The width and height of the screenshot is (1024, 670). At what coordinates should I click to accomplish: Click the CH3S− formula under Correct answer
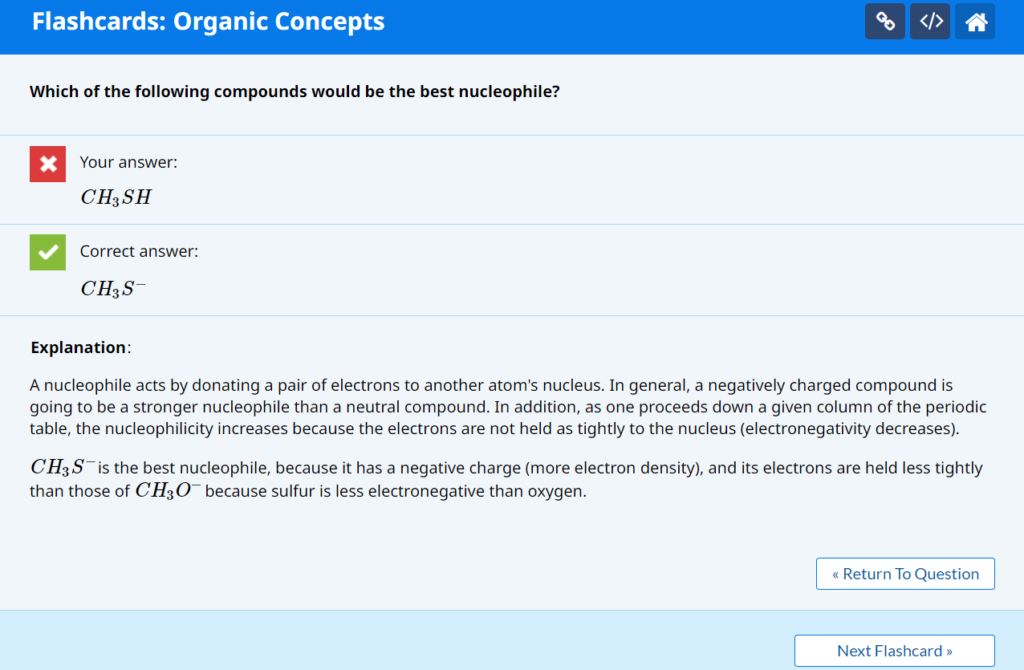tap(114, 289)
